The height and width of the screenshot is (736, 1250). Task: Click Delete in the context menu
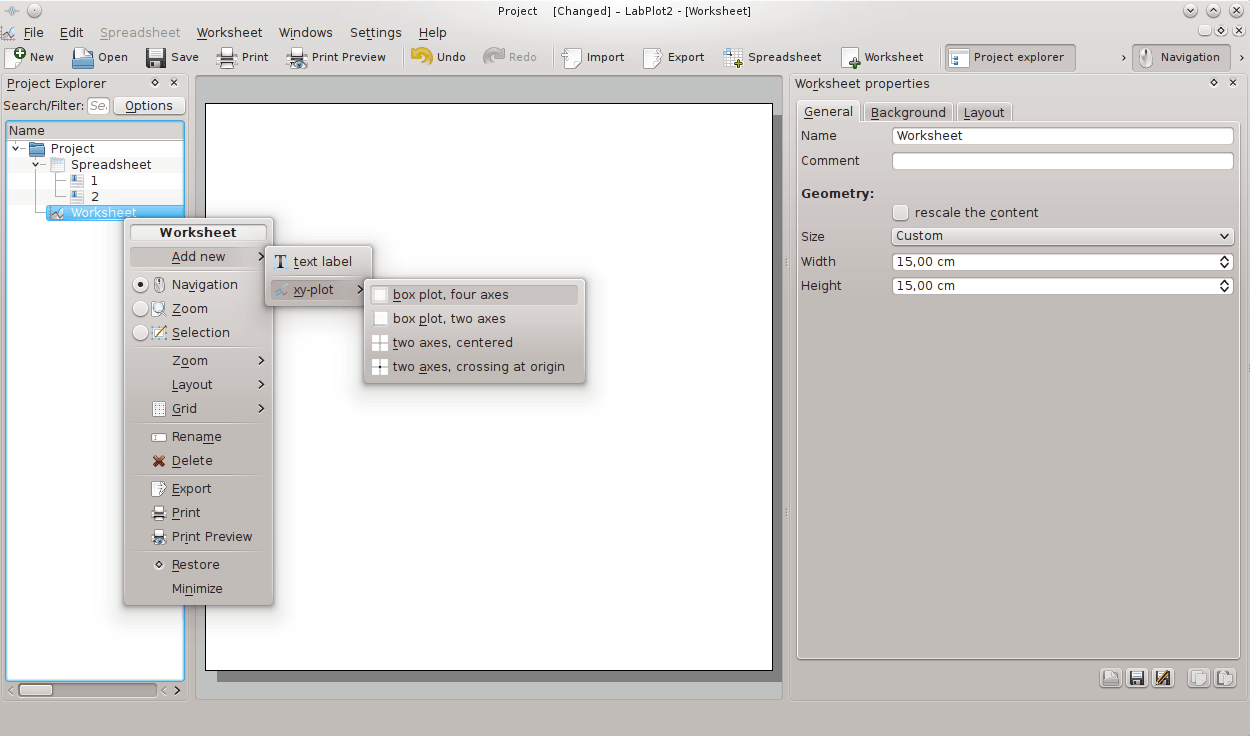[191, 461]
